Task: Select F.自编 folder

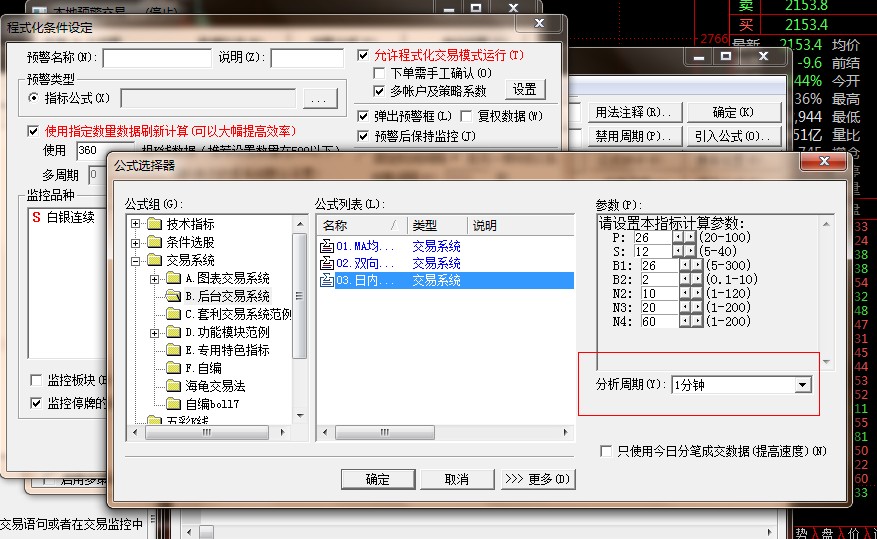Action: [204, 368]
